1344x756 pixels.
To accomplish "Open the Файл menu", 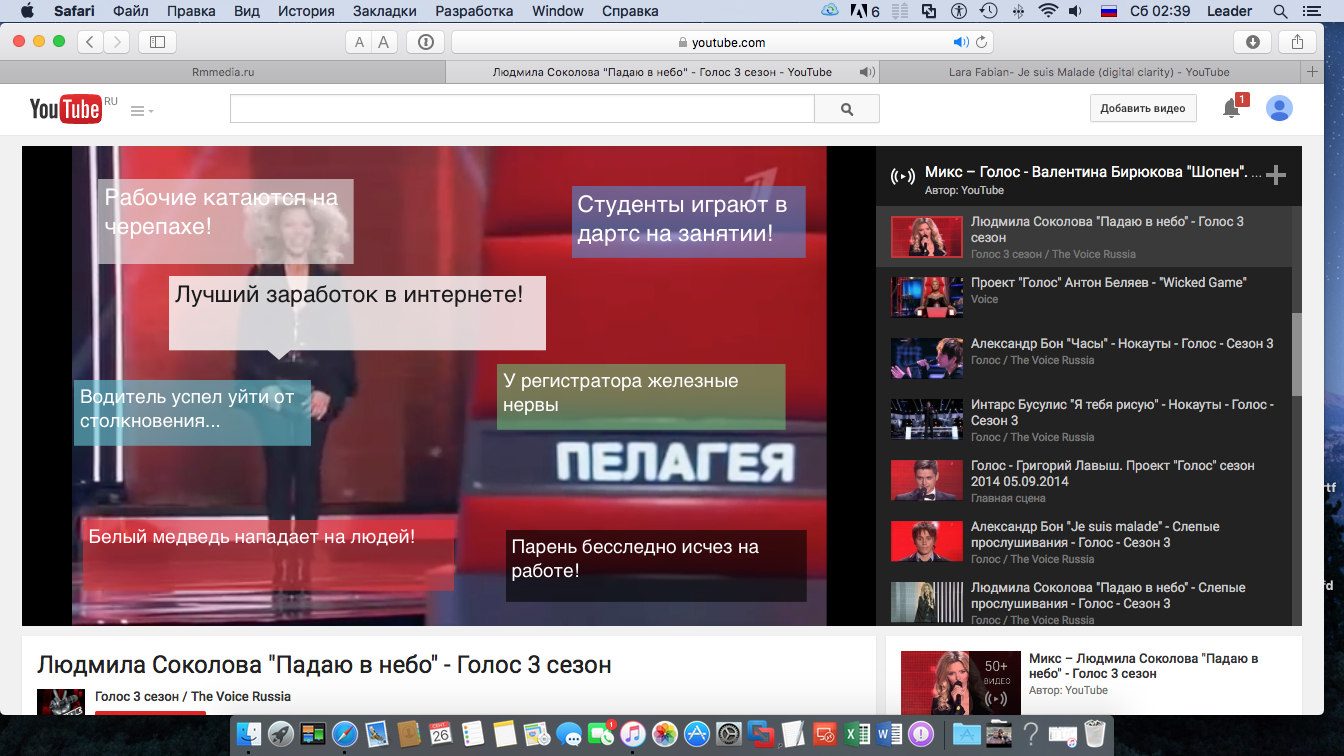I will pyautogui.click(x=132, y=11).
